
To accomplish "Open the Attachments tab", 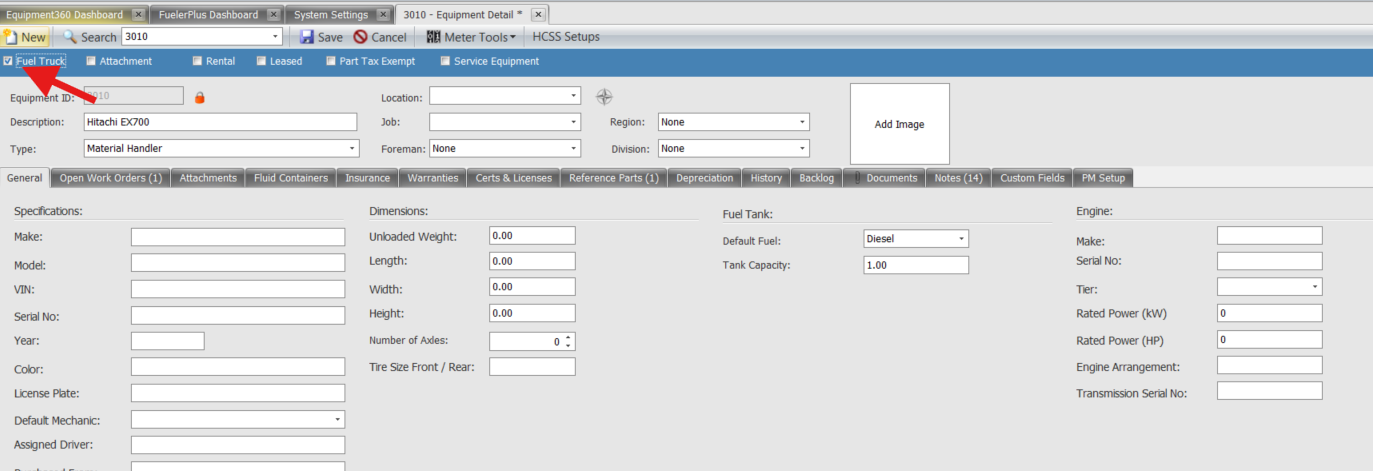I will pos(208,178).
